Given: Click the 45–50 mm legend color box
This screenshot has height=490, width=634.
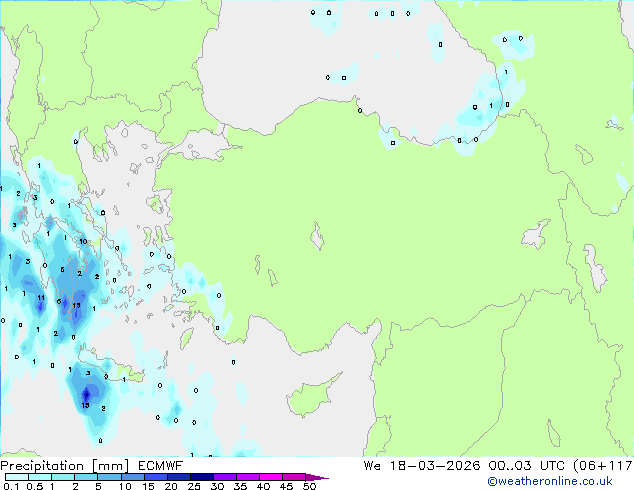Looking at the screenshot, I should click(294, 477).
